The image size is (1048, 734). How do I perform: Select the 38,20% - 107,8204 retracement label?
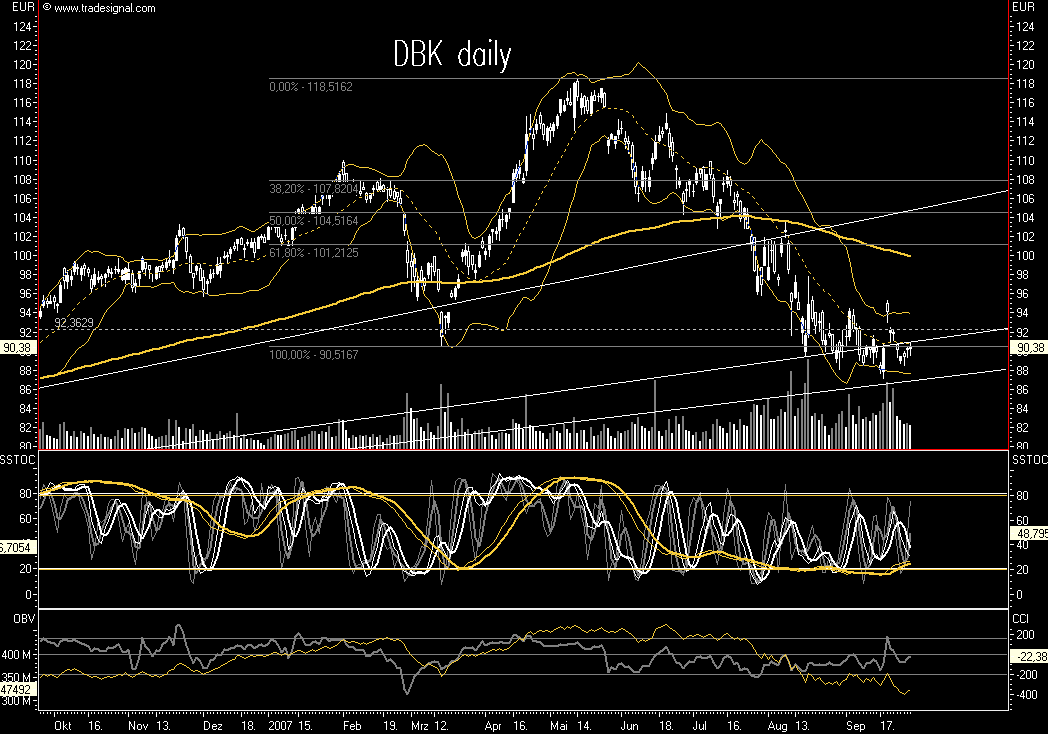click(x=313, y=189)
